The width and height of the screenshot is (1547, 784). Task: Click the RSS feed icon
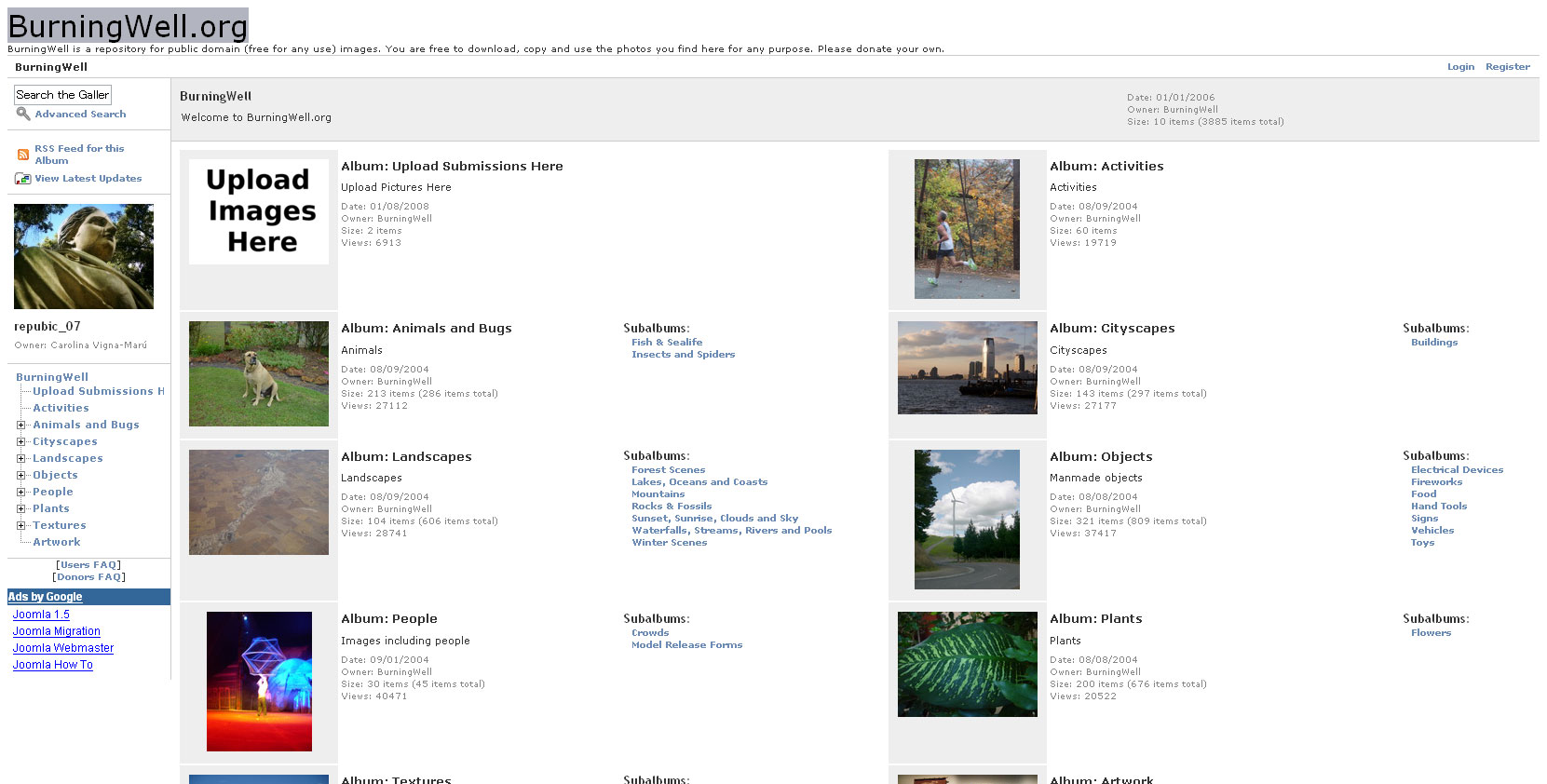[23, 155]
